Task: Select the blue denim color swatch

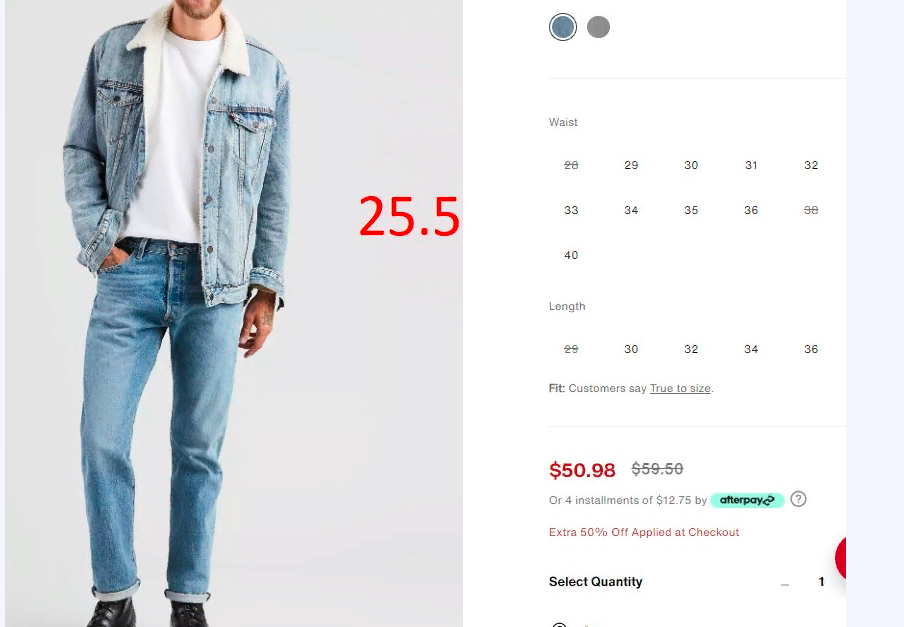Action: [563, 27]
